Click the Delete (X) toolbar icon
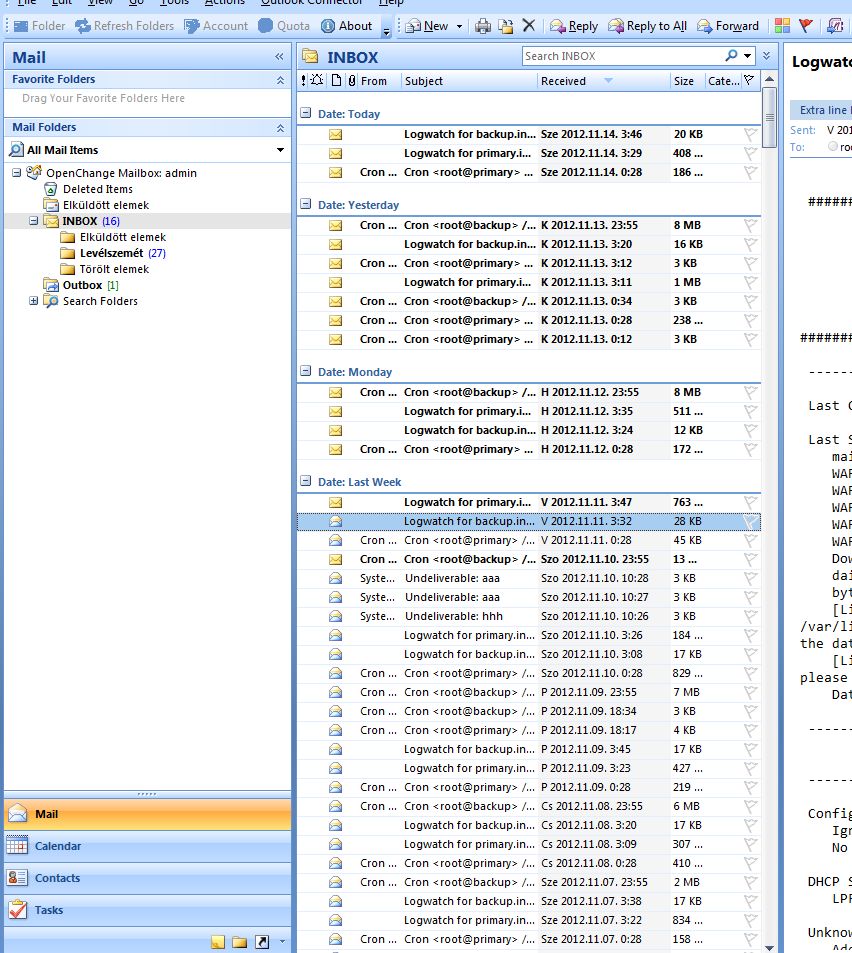 click(529, 26)
